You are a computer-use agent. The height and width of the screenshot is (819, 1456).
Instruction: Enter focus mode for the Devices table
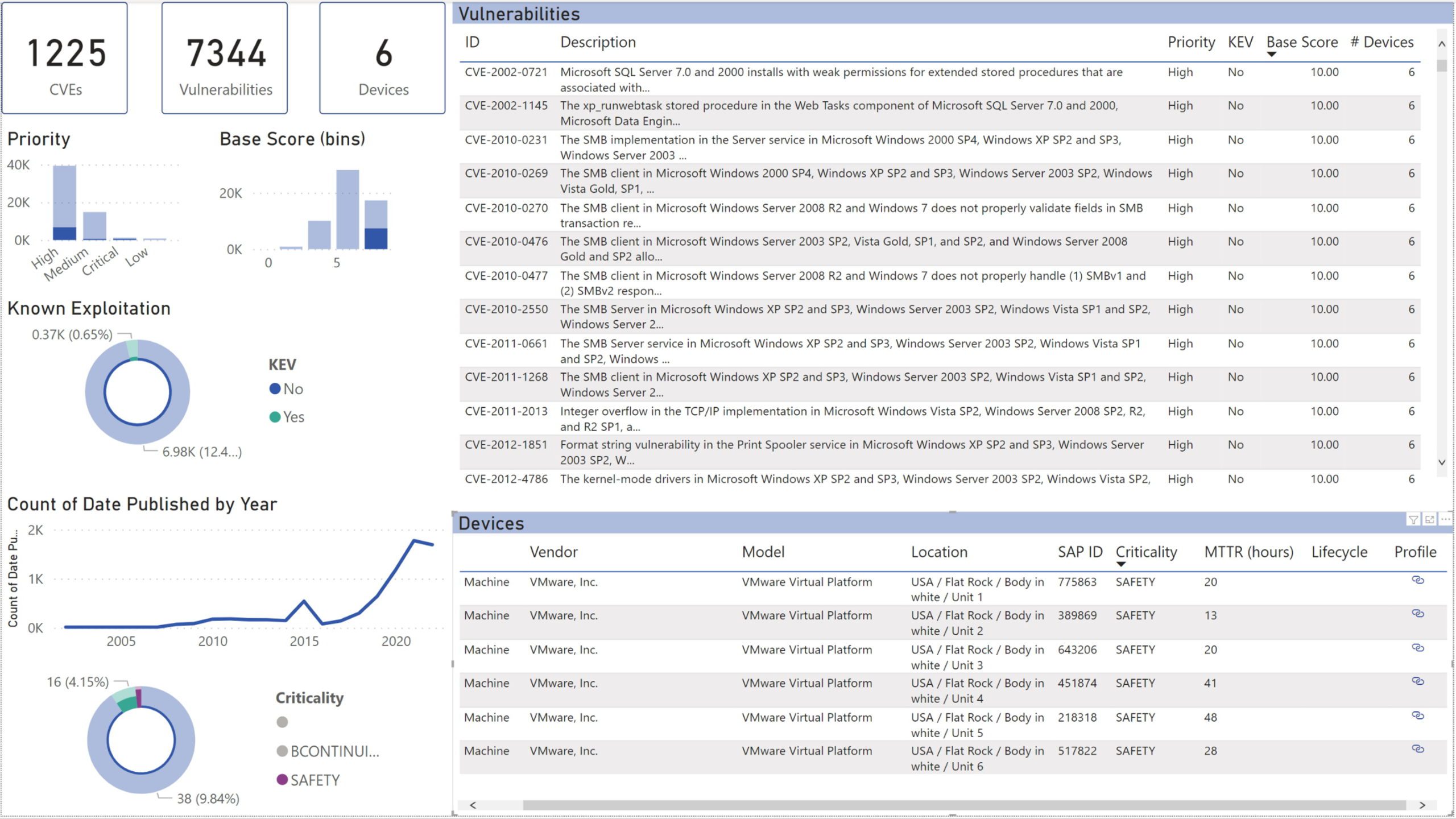1429,519
